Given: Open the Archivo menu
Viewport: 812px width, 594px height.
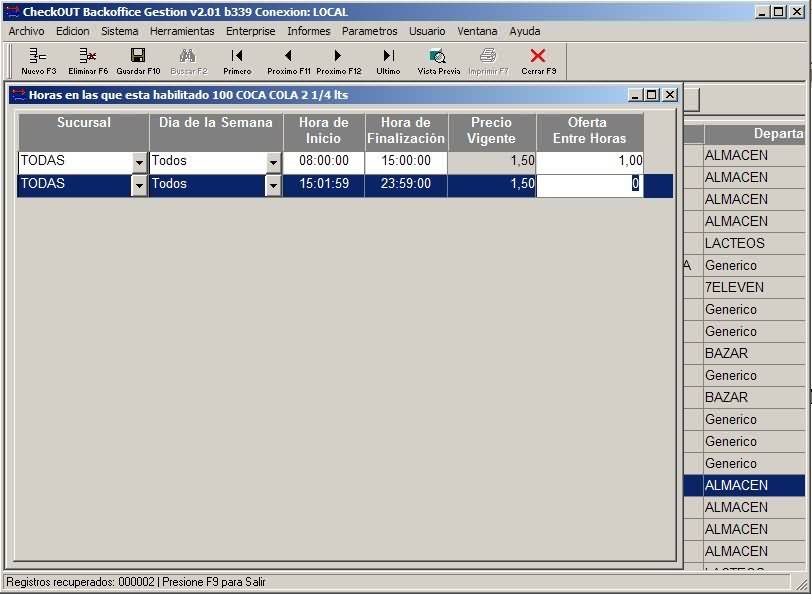Looking at the screenshot, I should 26,31.
